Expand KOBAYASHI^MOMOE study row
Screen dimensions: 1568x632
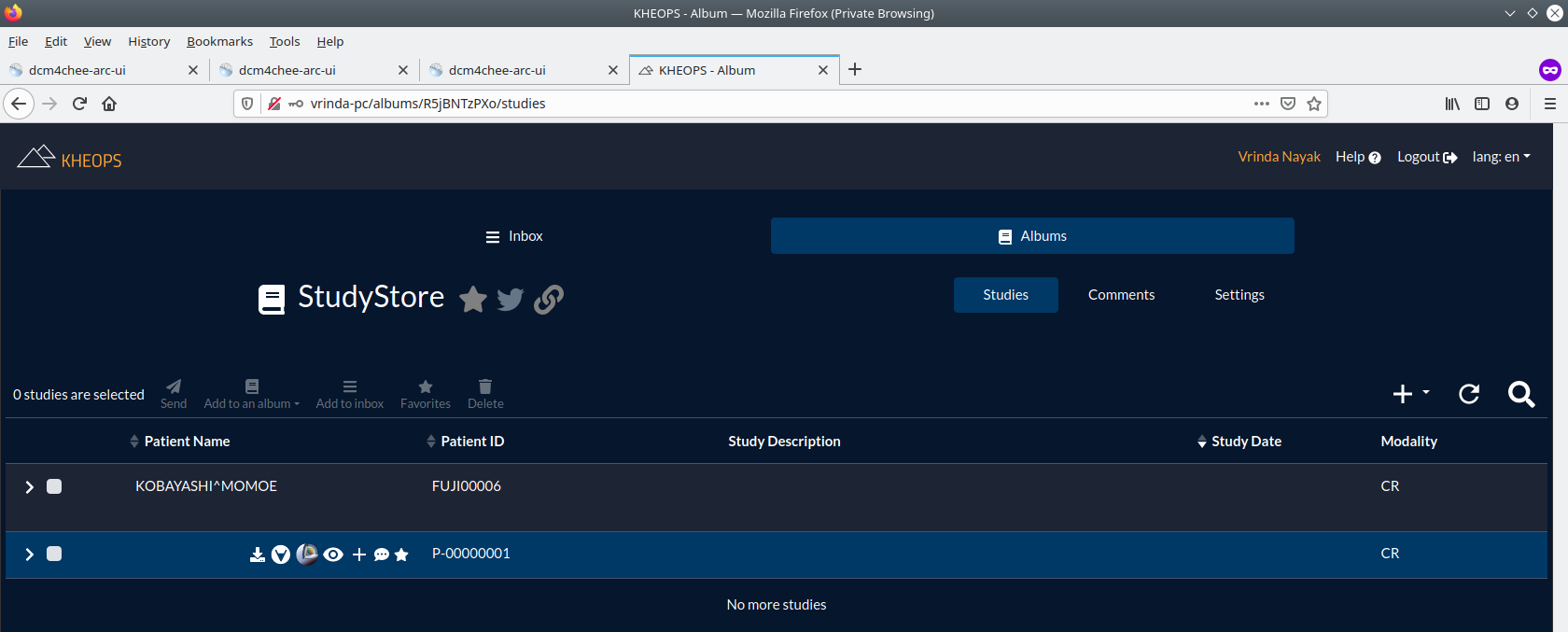coord(29,486)
